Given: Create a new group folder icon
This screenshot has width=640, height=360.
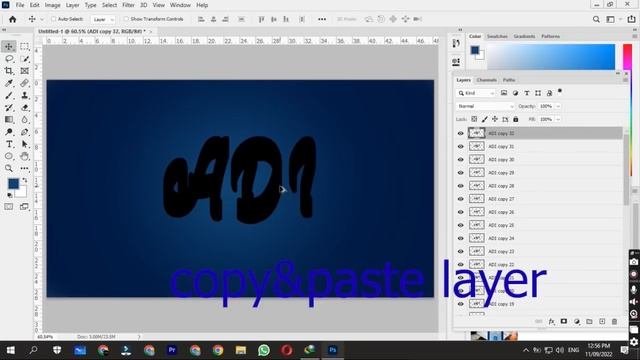Looking at the screenshot, I should pos(589,322).
